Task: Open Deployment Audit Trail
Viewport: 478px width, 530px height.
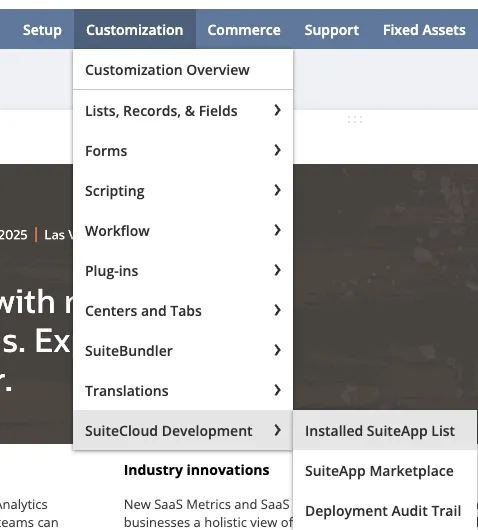Action: click(x=385, y=510)
